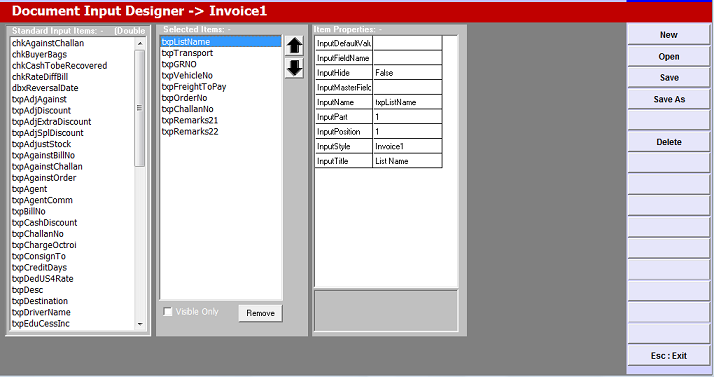Edit the InputPosition property value cell
714x377 pixels.
[407, 132]
